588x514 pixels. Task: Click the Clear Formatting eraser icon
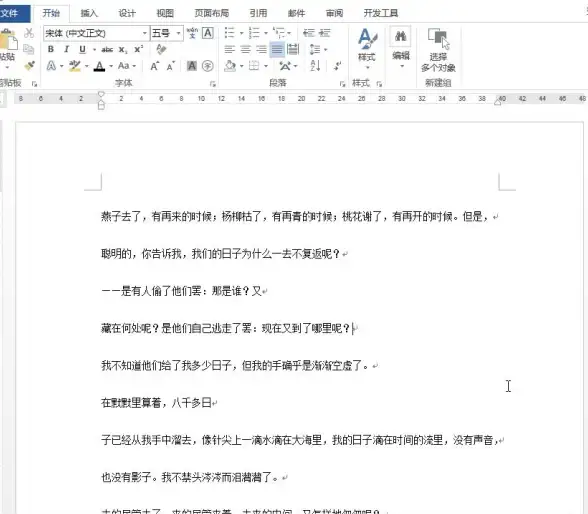coord(161,49)
